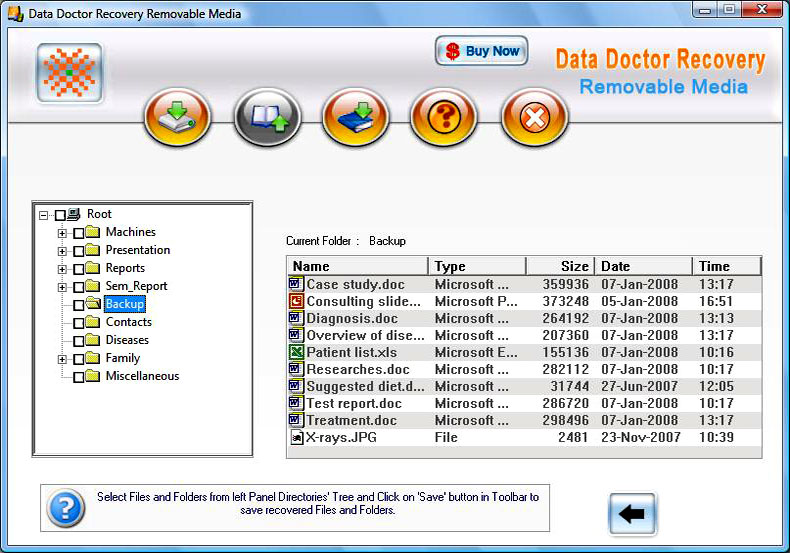Click the Buy Now button
This screenshot has height=553, width=790.
point(482,51)
